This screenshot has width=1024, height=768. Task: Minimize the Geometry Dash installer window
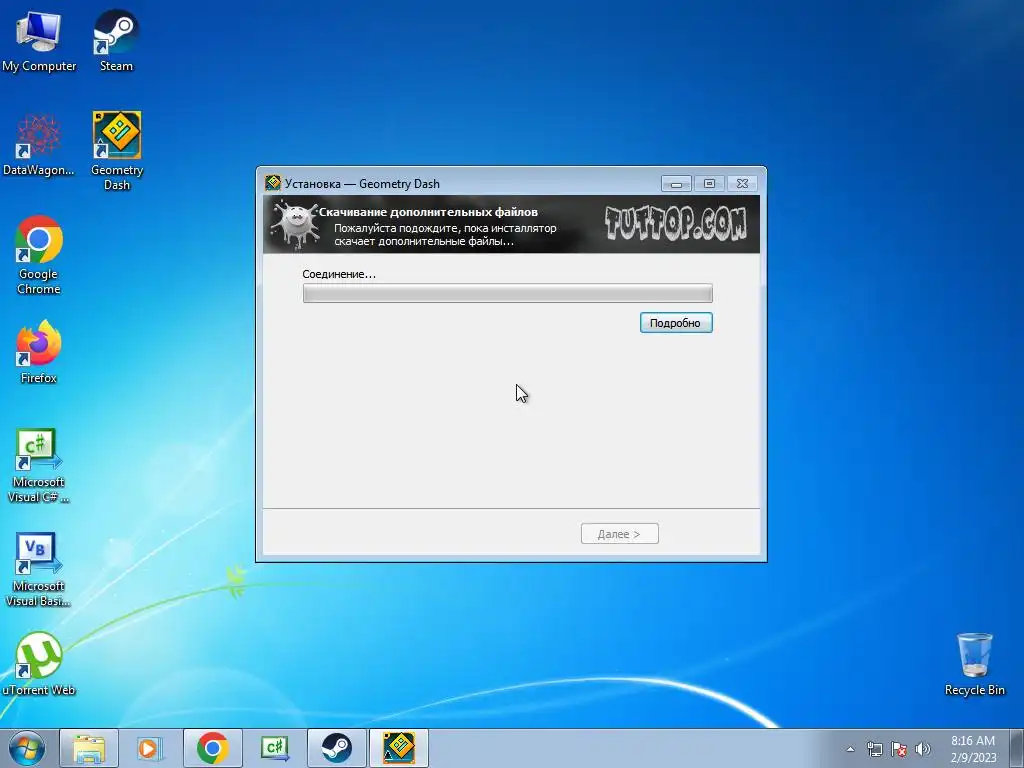[x=677, y=184]
